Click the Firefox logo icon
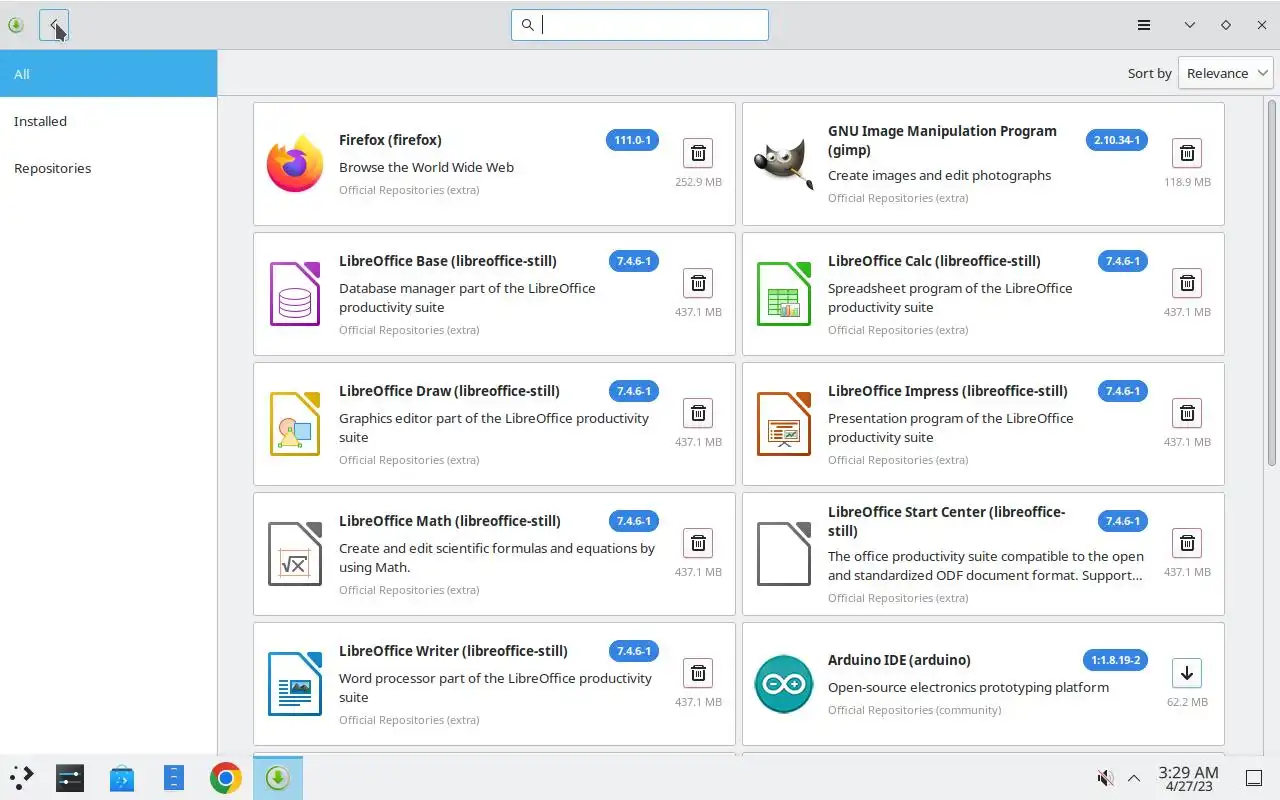Image resolution: width=1280 pixels, height=800 pixels. point(295,164)
